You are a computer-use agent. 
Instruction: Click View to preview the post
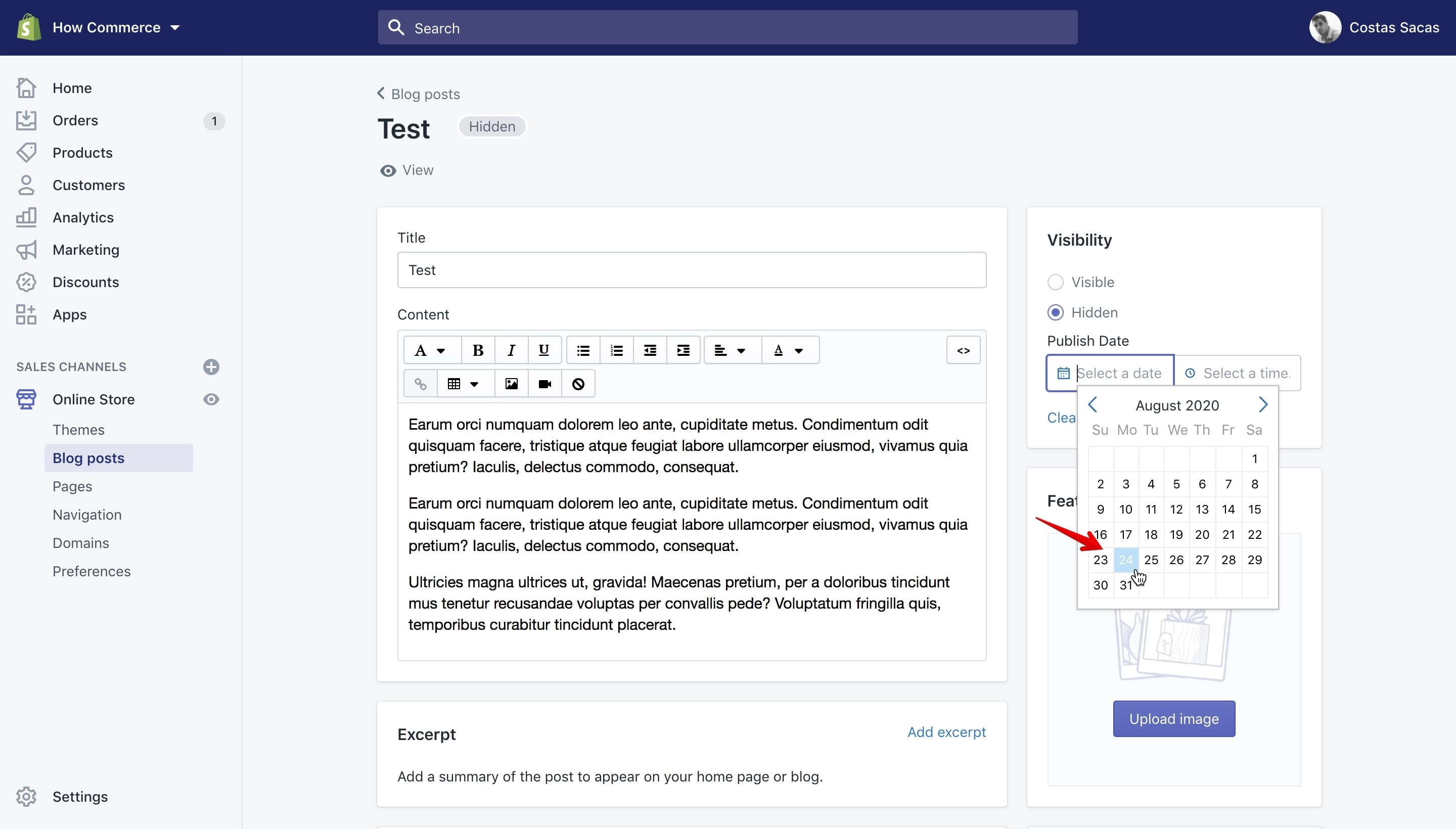point(406,170)
